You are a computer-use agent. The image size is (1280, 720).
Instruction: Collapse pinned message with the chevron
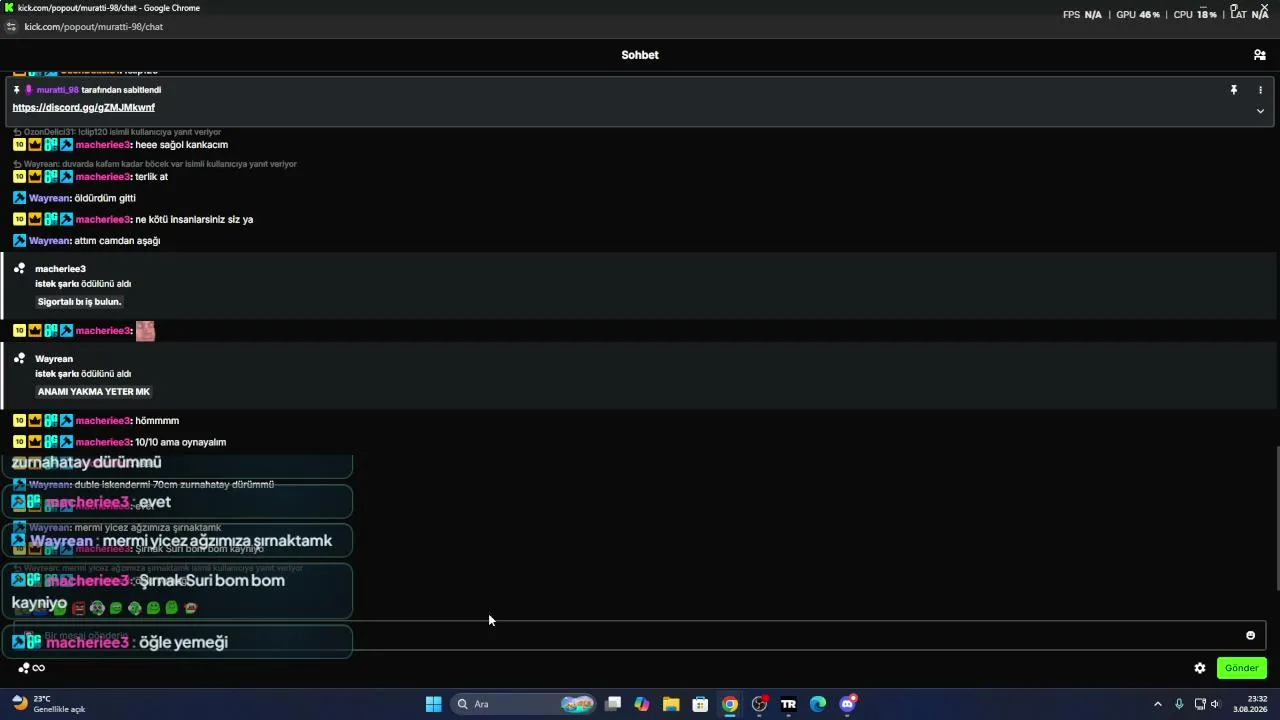(x=1260, y=111)
